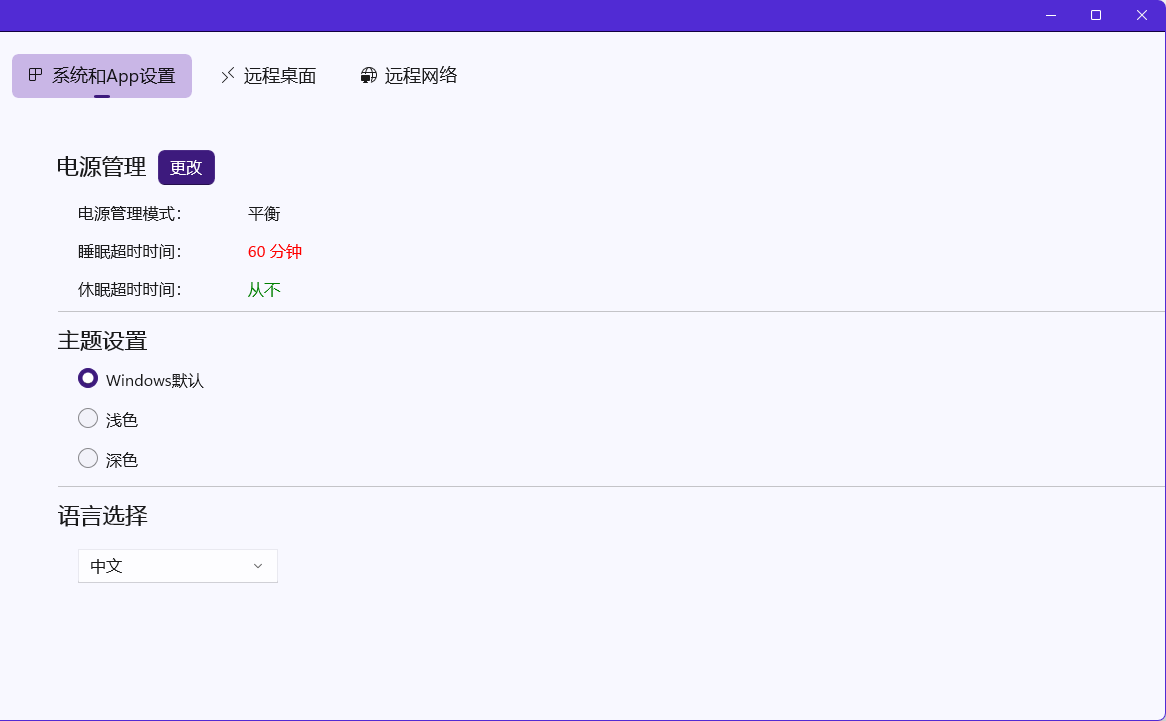Click the globe icon beside 远程网络
Viewport: 1166px width, 721px height.
click(369, 75)
